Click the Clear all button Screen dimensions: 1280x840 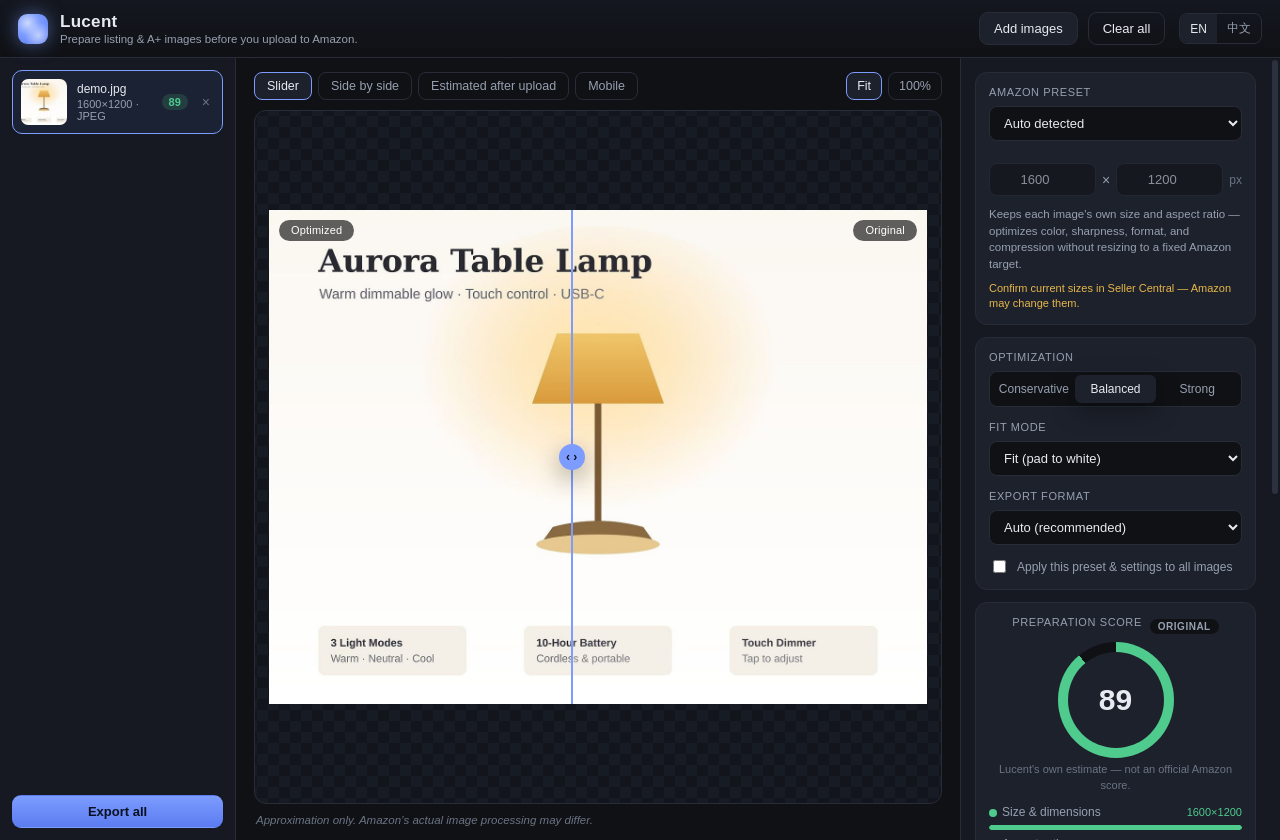pyautogui.click(x=1126, y=28)
